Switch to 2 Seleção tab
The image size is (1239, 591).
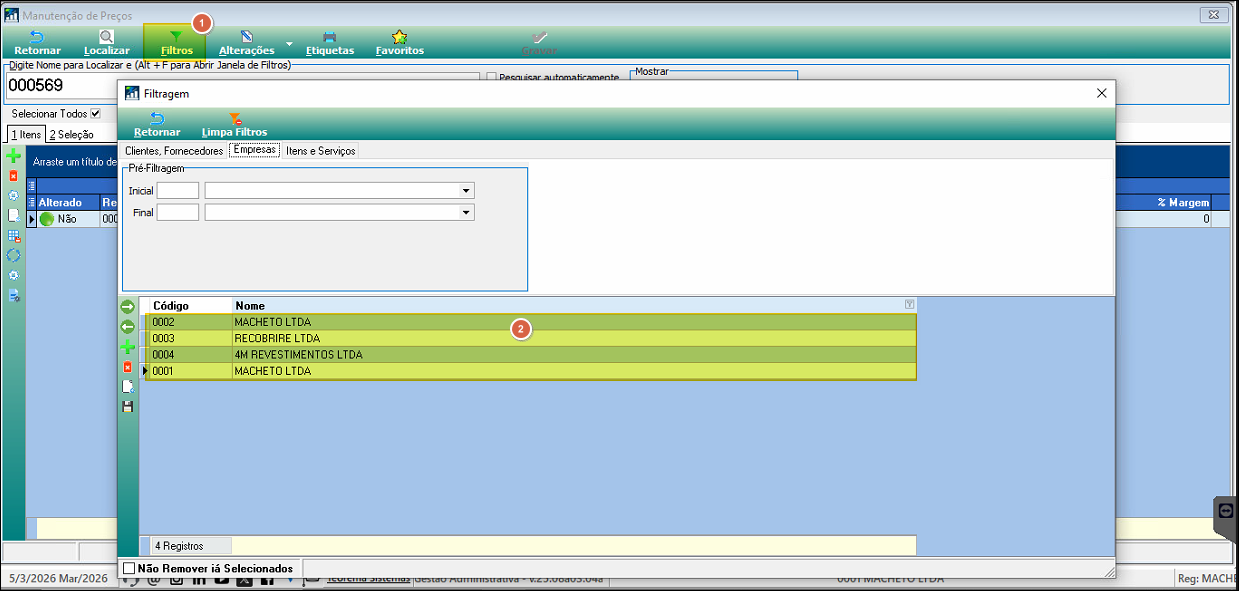coord(71,135)
